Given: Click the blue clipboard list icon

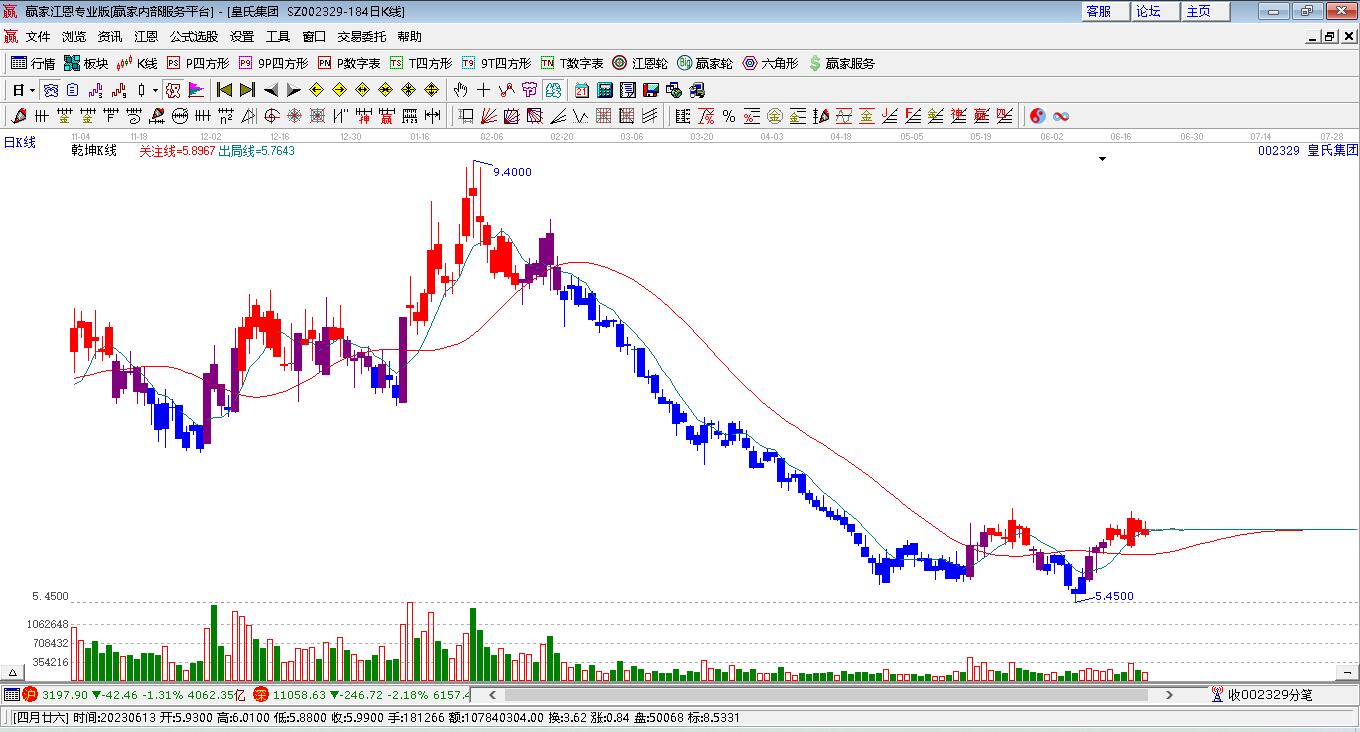Looking at the screenshot, I should [72, 90].
